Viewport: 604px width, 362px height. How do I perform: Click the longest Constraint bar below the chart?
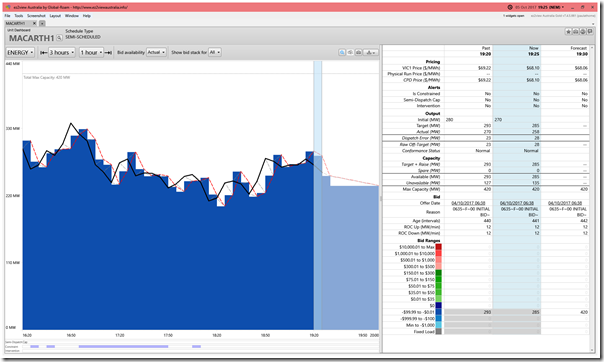tap(123, 347)
